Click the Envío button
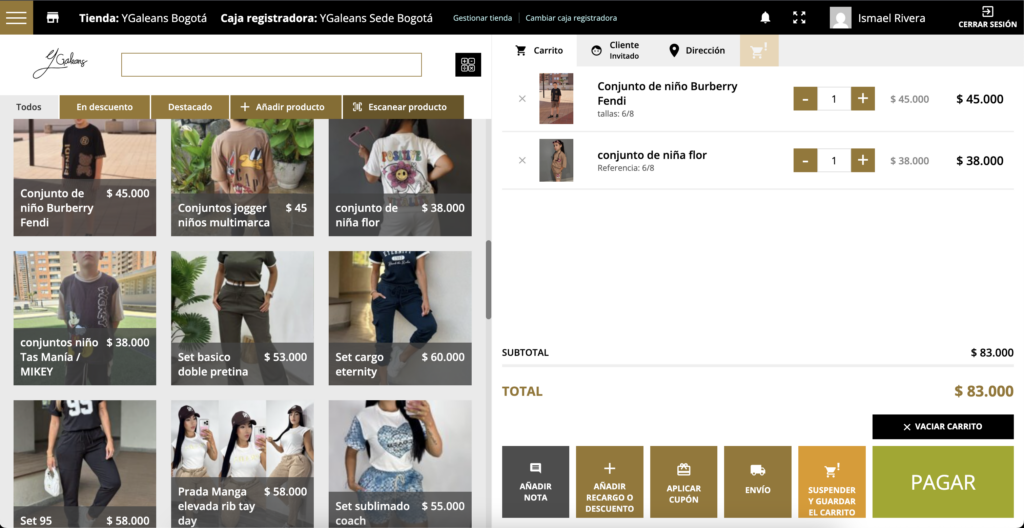The width and height of the screenshot is (1024, 528). click(758, 482)
